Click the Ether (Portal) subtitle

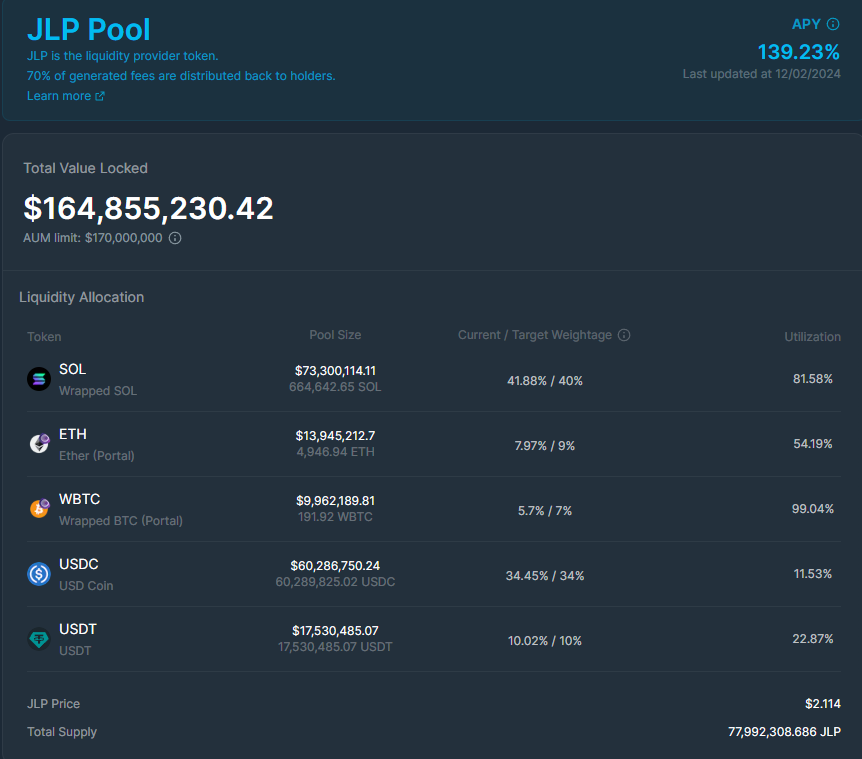pyautogui.click(x=97, y=456)
